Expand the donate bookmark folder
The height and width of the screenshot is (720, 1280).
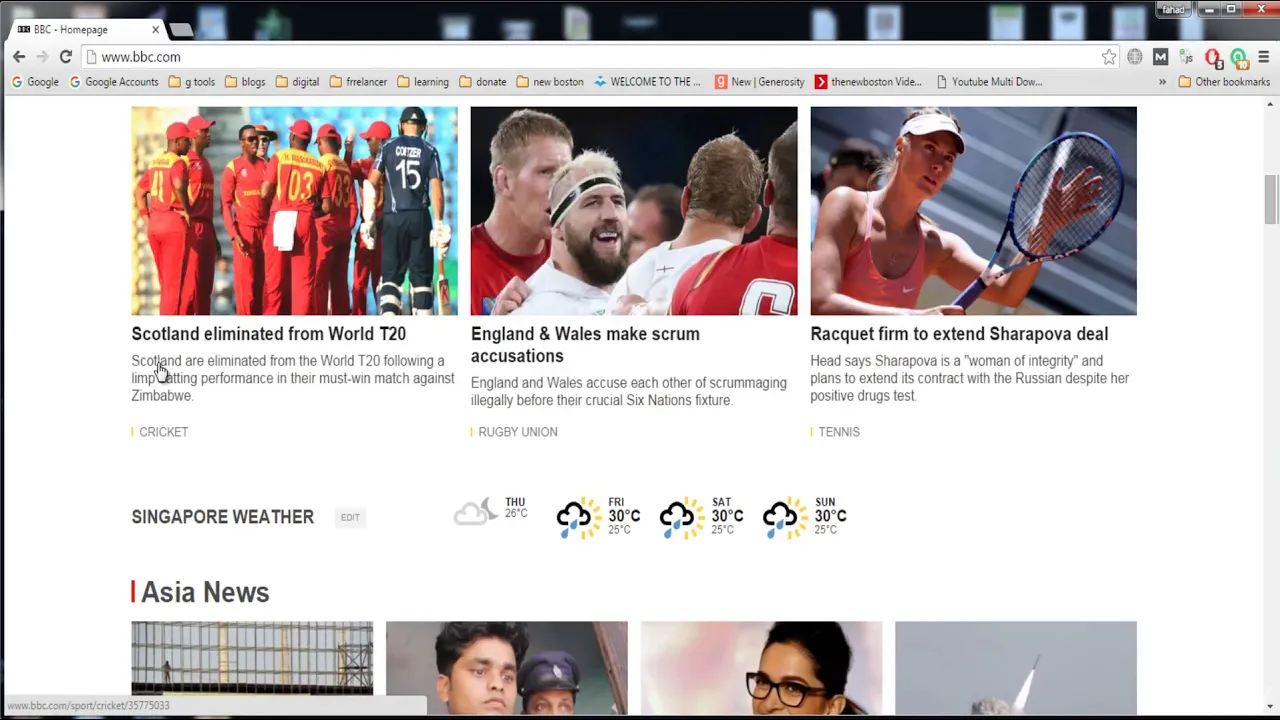(483, 82)
